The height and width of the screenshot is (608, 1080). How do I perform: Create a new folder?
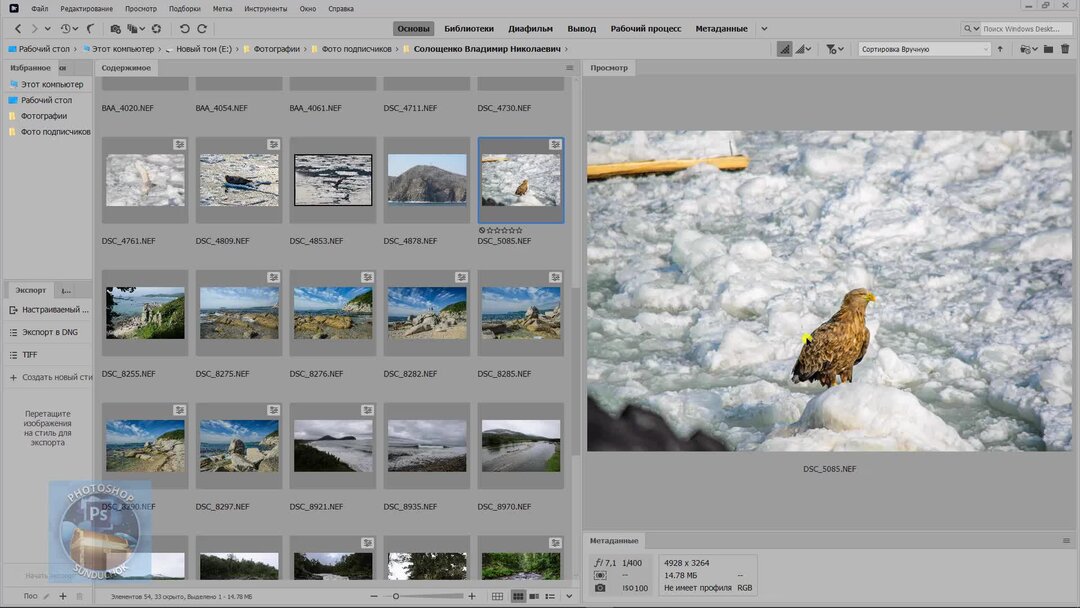pos(1048,49)
